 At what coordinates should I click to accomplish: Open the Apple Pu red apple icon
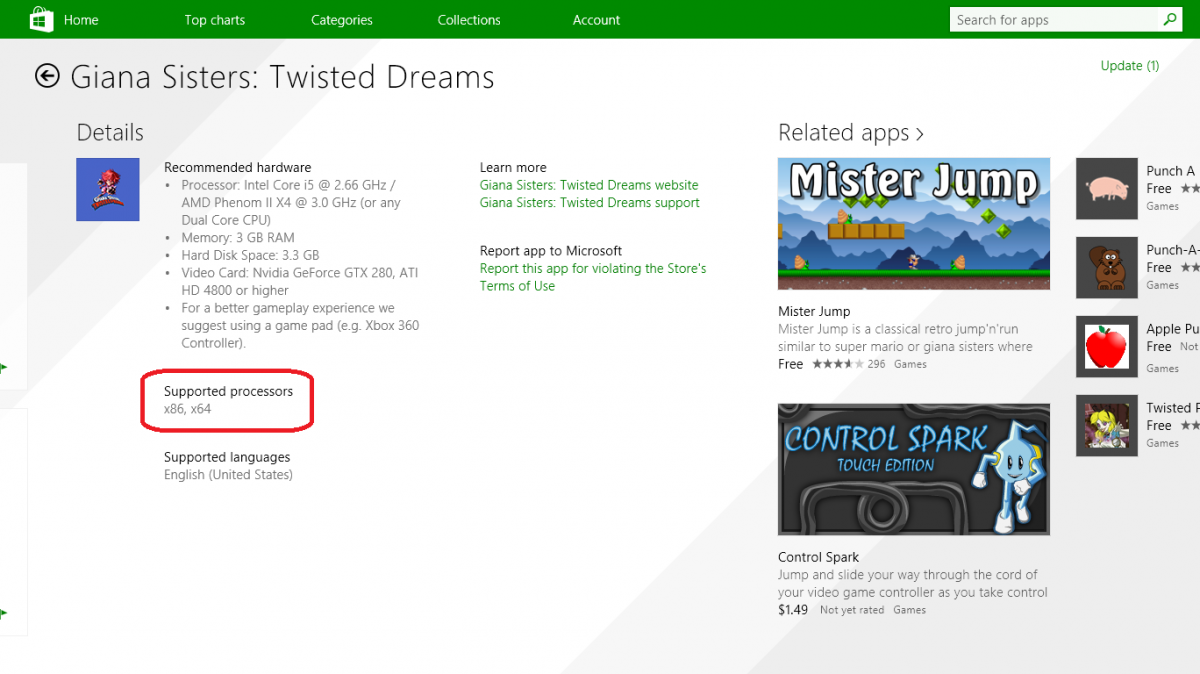[x=1107, y=346]
